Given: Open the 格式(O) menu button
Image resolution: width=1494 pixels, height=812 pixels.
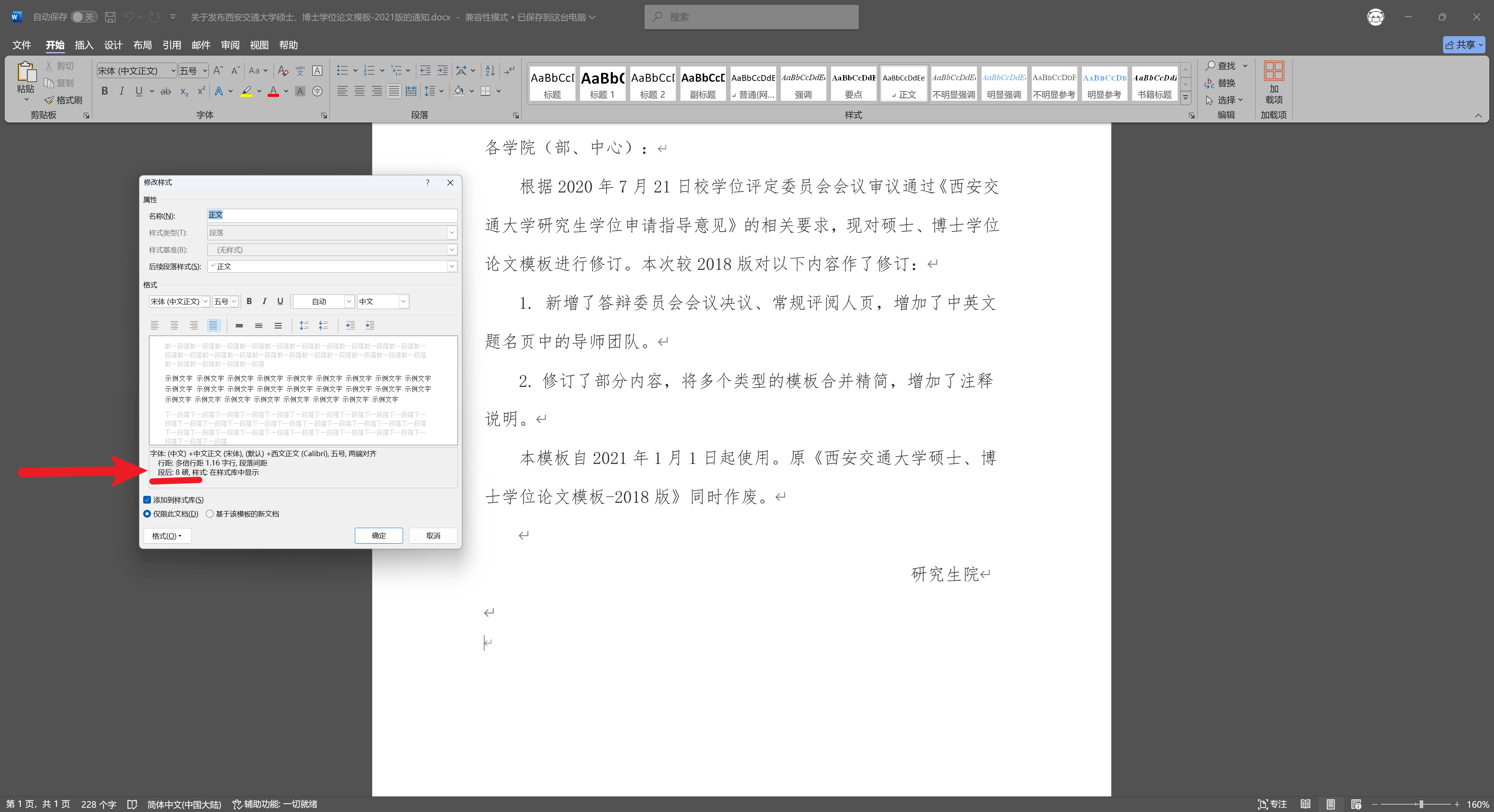Looking at the screenshot, I should pyautogui.click(x=167, y=535).
